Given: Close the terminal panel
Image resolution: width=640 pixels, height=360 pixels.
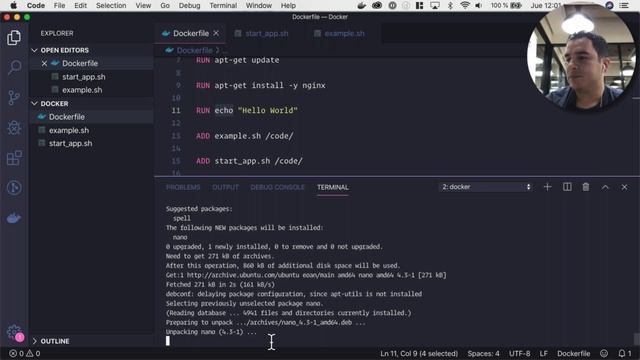Looking at the screenshot, I should pos(624,187).
